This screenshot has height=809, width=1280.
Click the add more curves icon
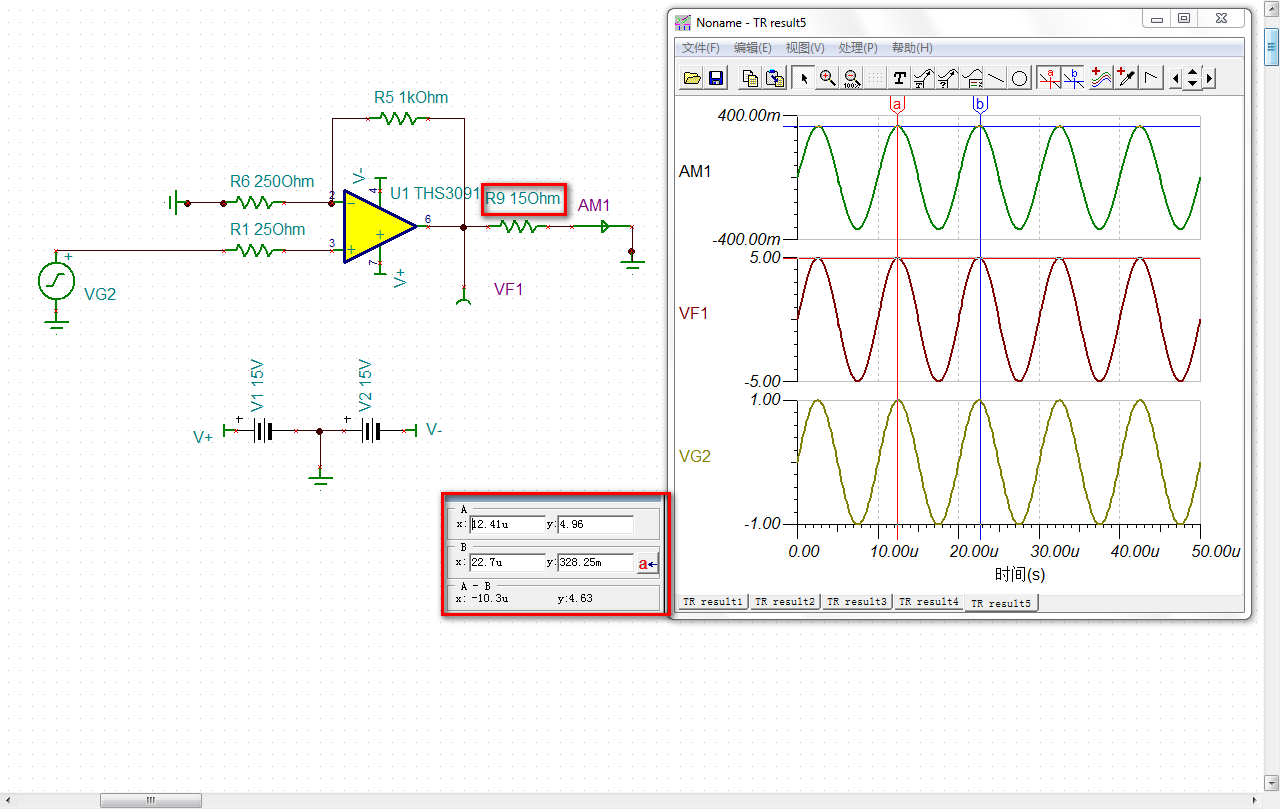[x=1101, y=78]
